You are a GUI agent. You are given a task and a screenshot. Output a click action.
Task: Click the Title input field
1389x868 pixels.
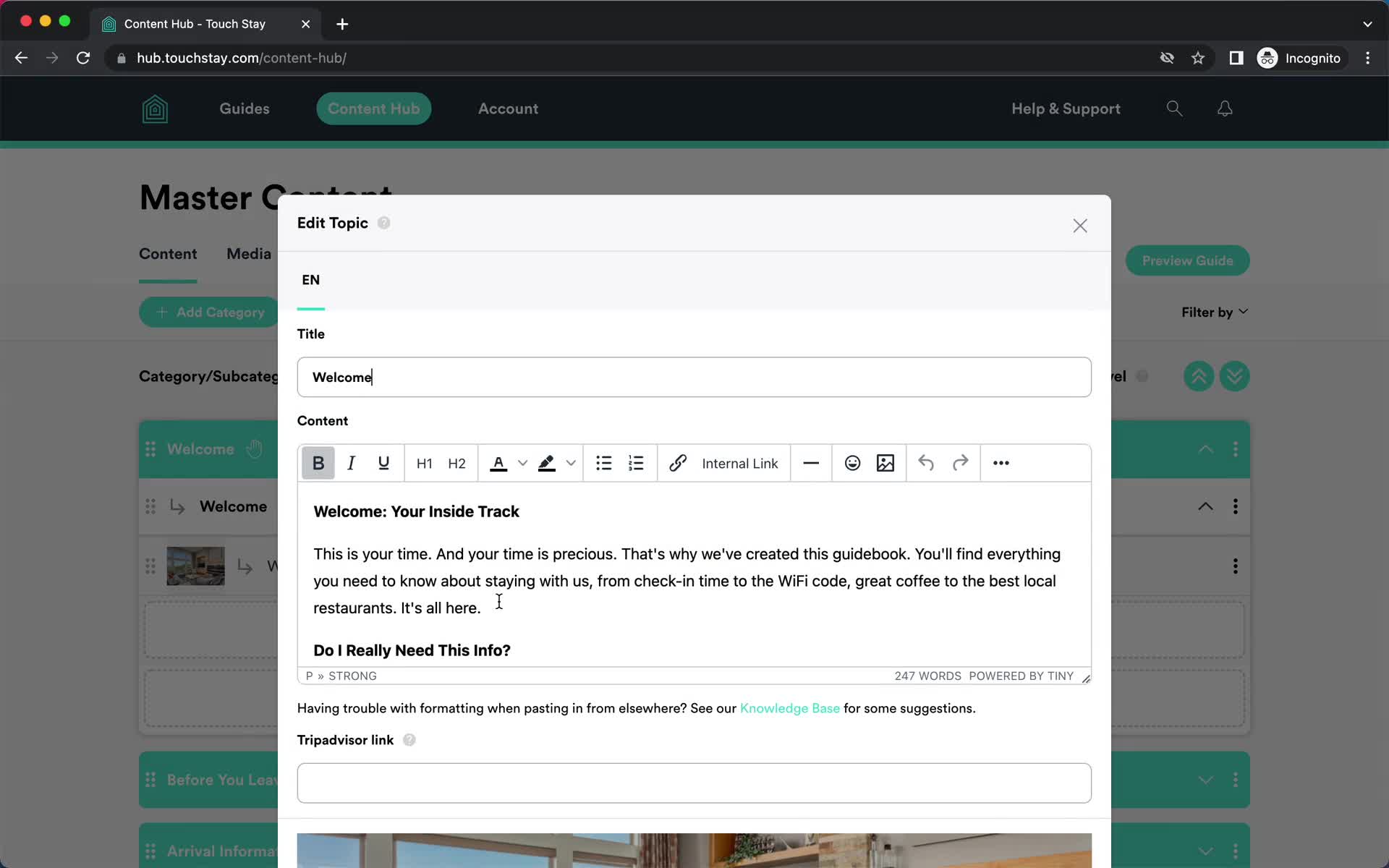point(694,377)
